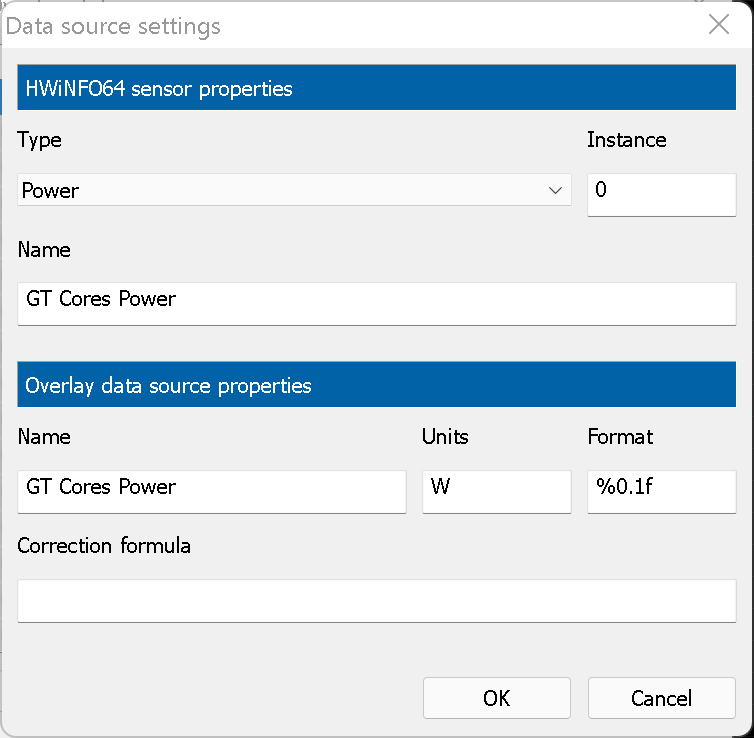Click the Name label under sensor properties

pyautogui.click(x=44, y=250)
